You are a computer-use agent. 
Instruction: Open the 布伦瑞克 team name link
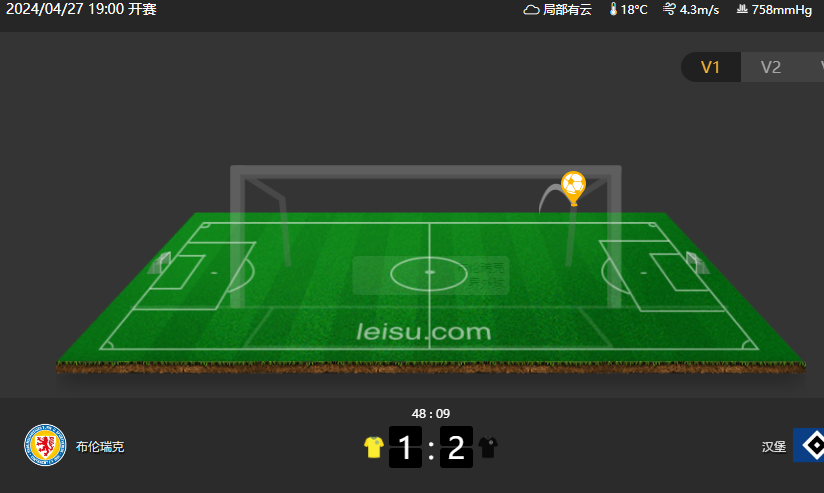[x=100, y=447]
